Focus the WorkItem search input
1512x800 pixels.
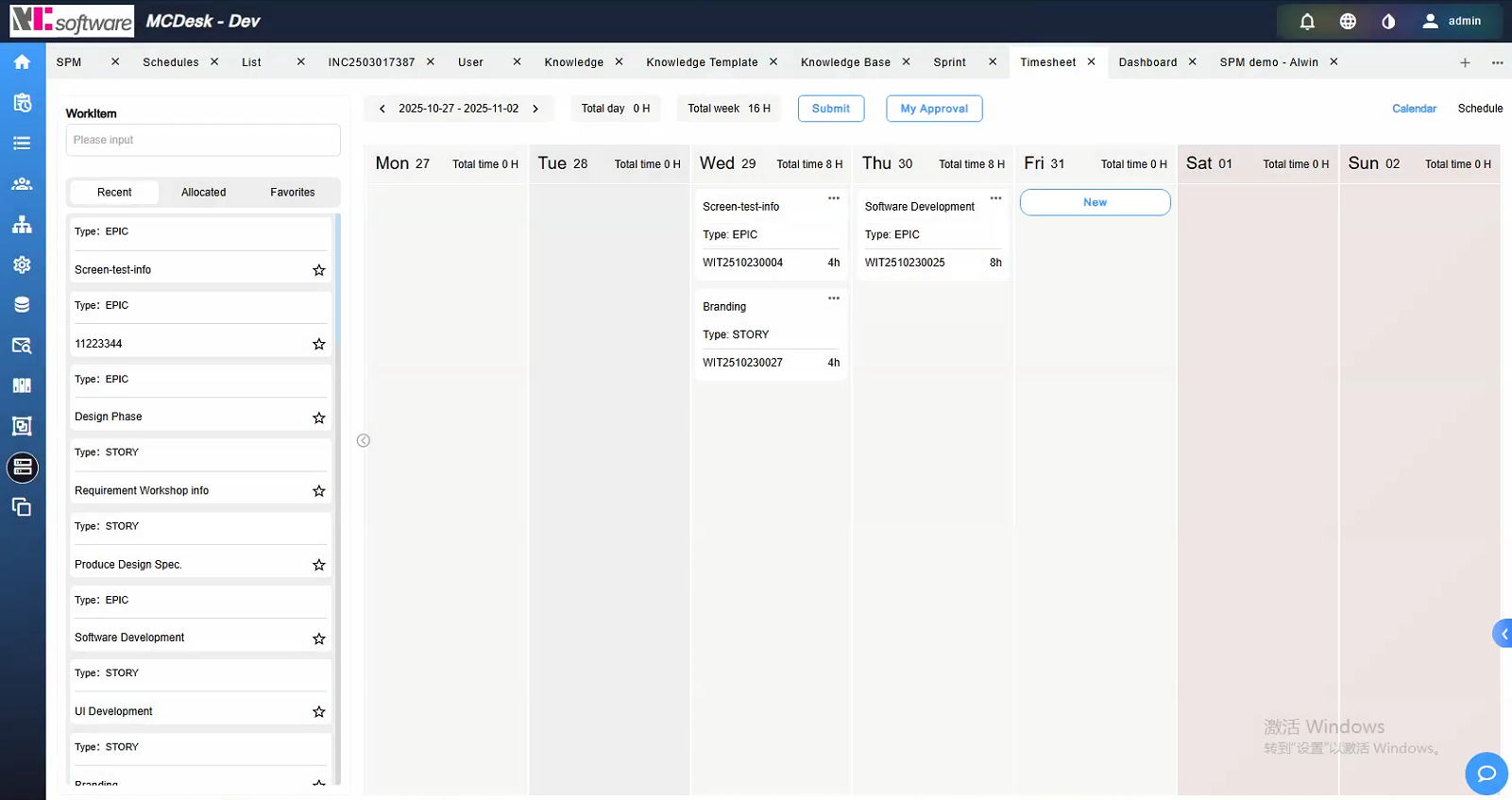[203, 140]
